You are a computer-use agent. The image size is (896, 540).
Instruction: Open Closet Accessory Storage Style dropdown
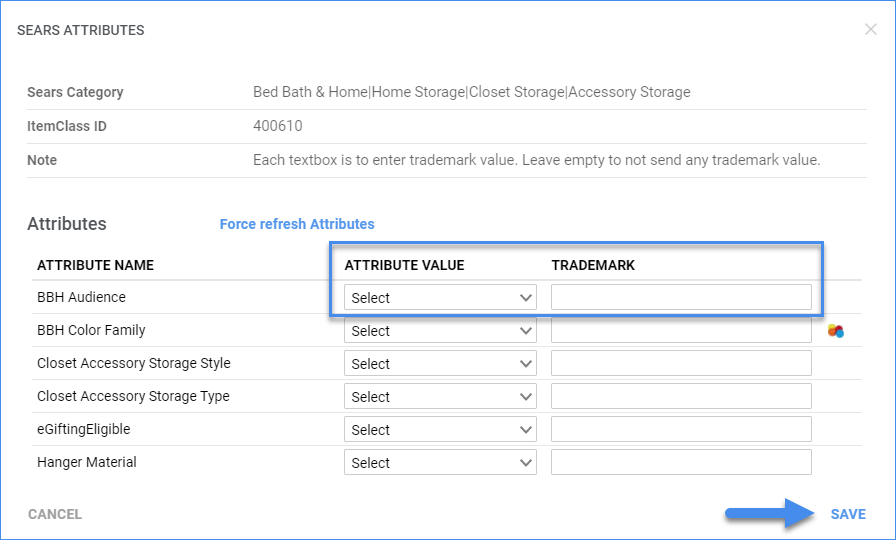click(440, 364)
